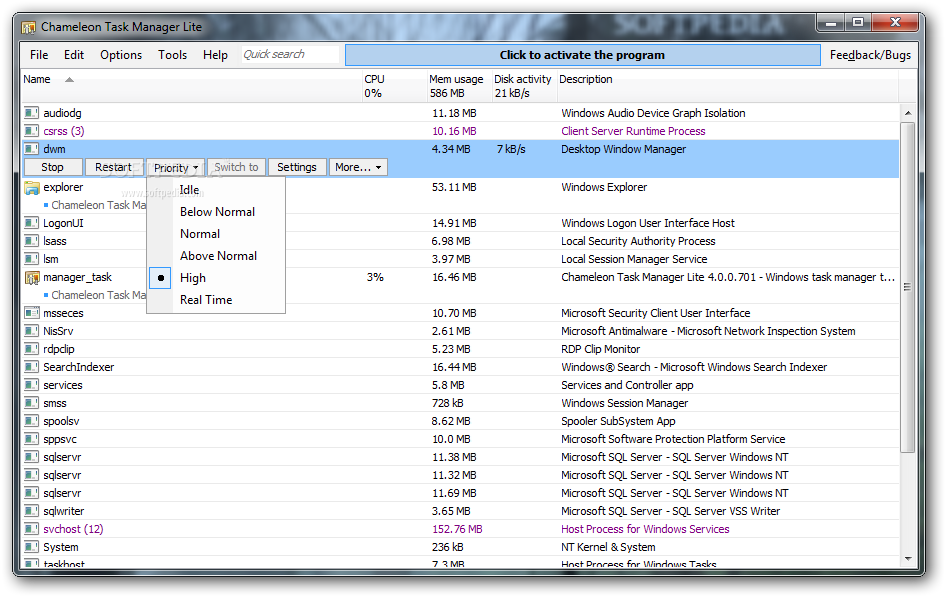This screenshot has height=597, width=946.
Task: Select Chameleon Task Ma window under explorer
Action: pyautogui.click(x=98, y=206)
